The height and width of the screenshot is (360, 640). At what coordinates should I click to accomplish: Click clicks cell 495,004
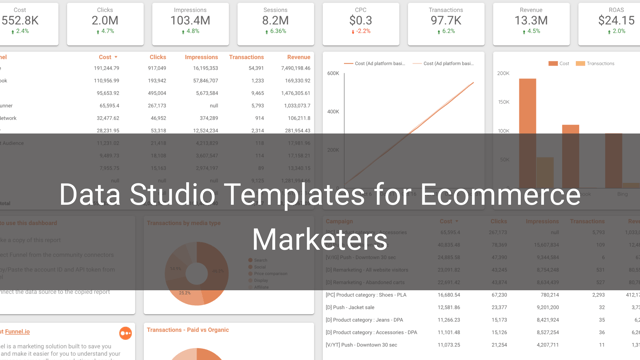click(x=157, y=93)
